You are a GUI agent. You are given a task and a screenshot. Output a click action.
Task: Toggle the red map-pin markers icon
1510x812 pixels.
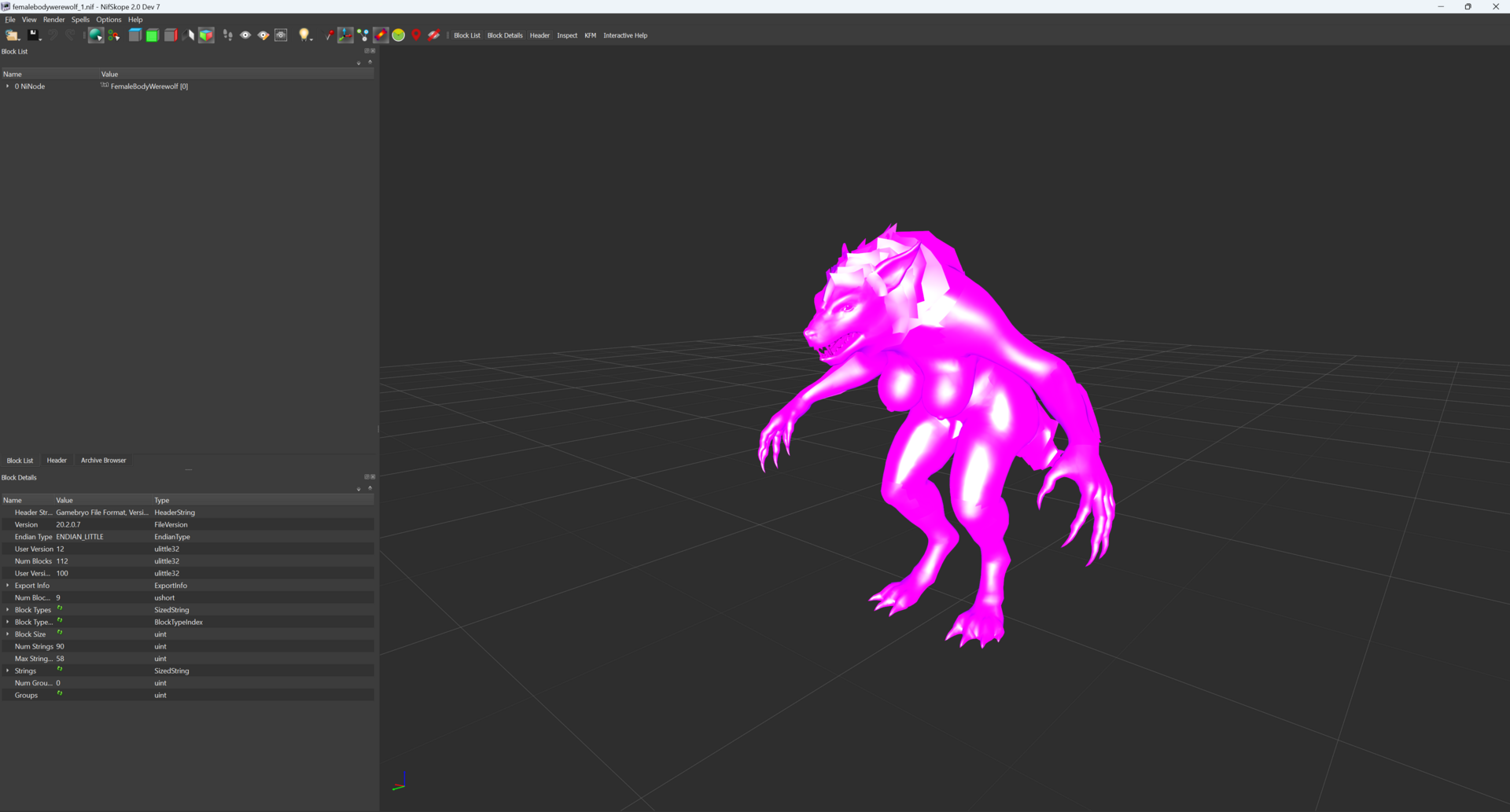pyautogui.click(x=416, y=35)
